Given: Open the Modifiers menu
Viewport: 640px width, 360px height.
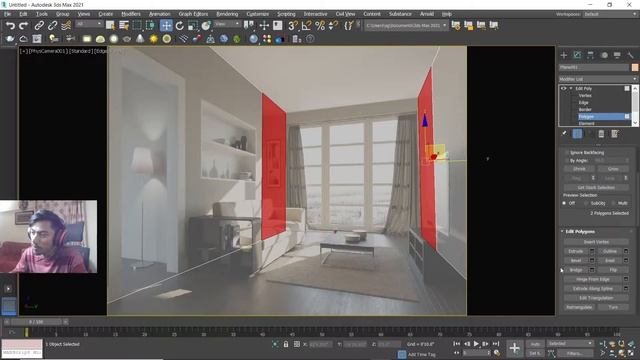Looking at the screenshot, I should 131,14.
